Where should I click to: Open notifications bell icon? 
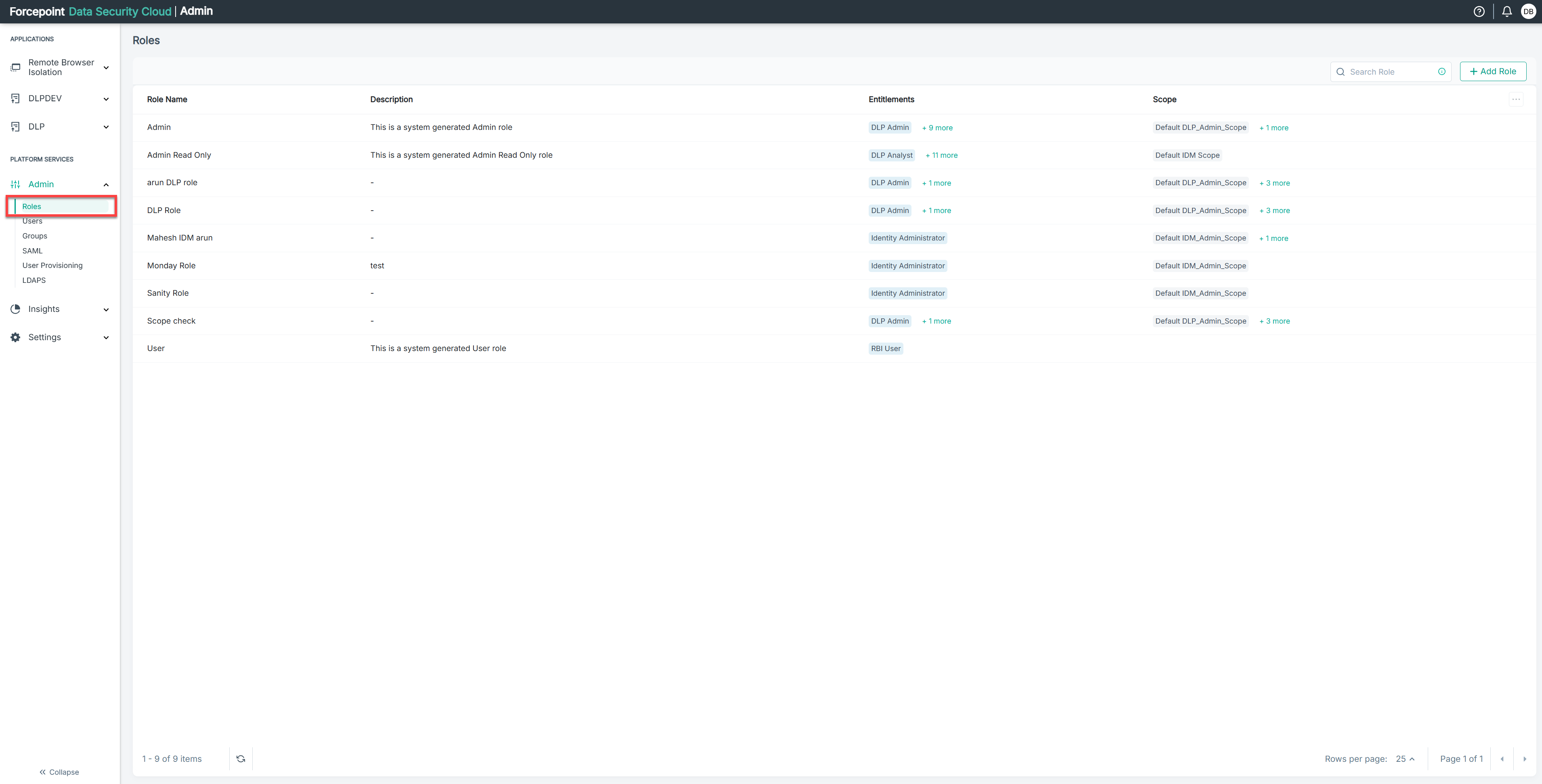pyautogui.click(x=1507, y=11)
